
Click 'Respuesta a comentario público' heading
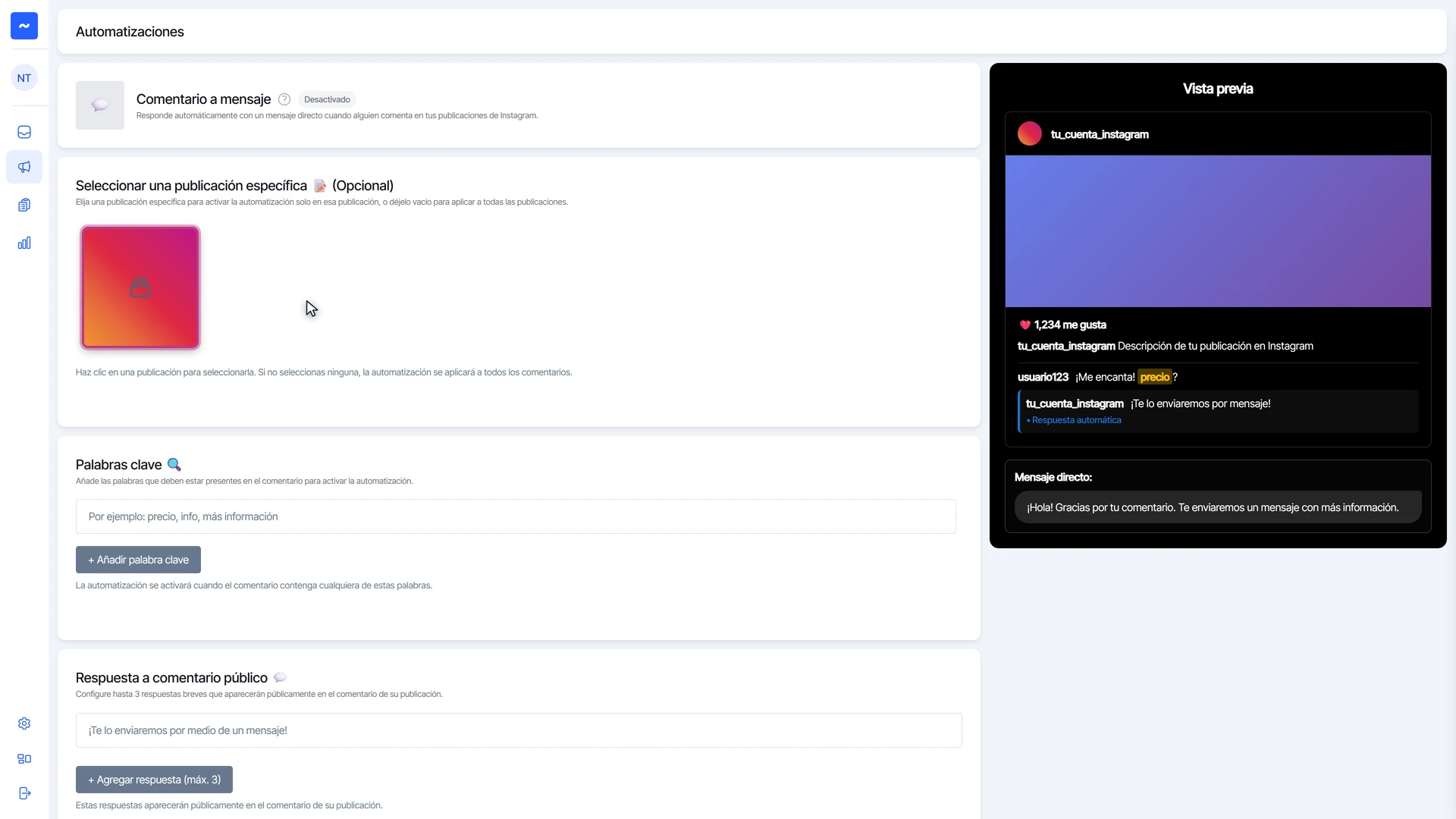[171, 678]
